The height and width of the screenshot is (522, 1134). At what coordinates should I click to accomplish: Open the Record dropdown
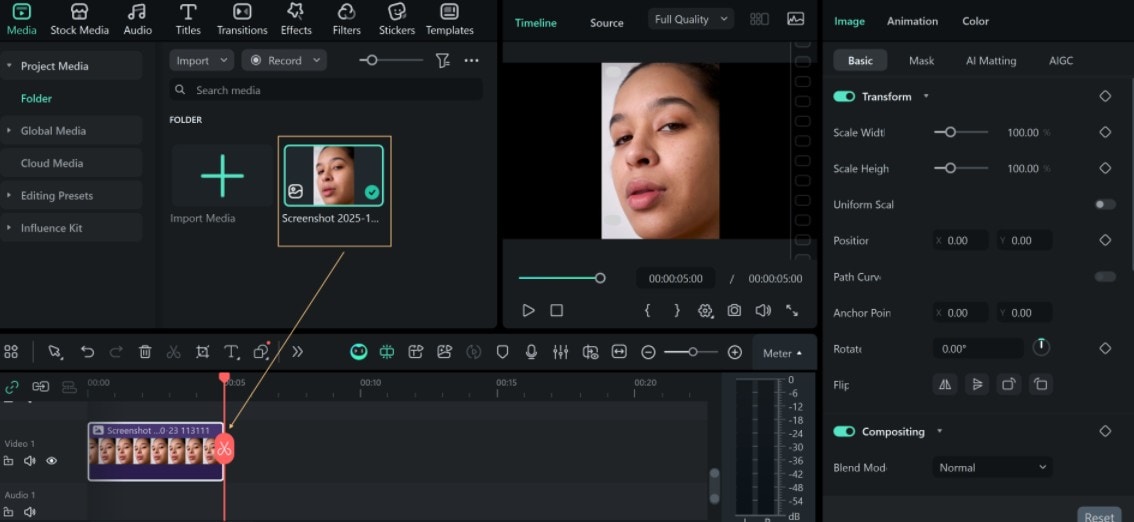(284, 61)
